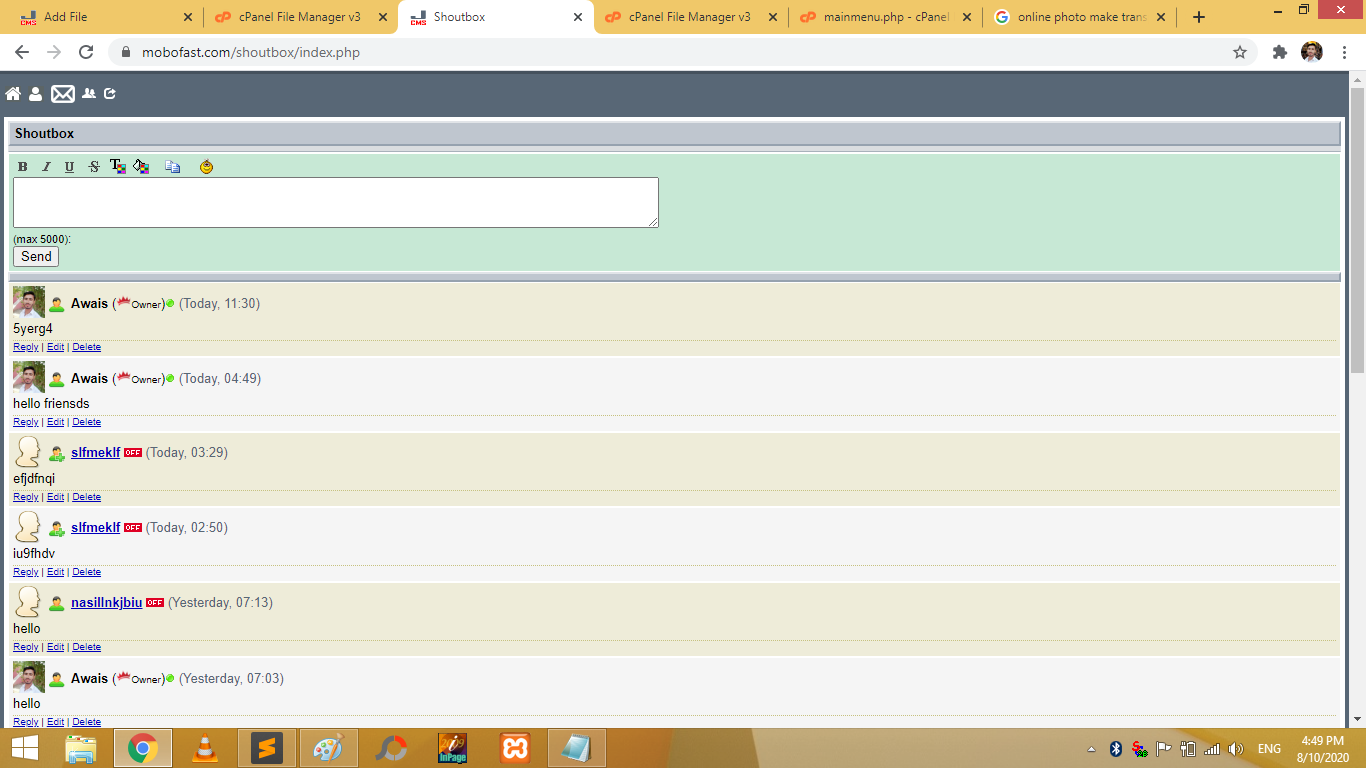Reload the current page

(x=86, y=52)
